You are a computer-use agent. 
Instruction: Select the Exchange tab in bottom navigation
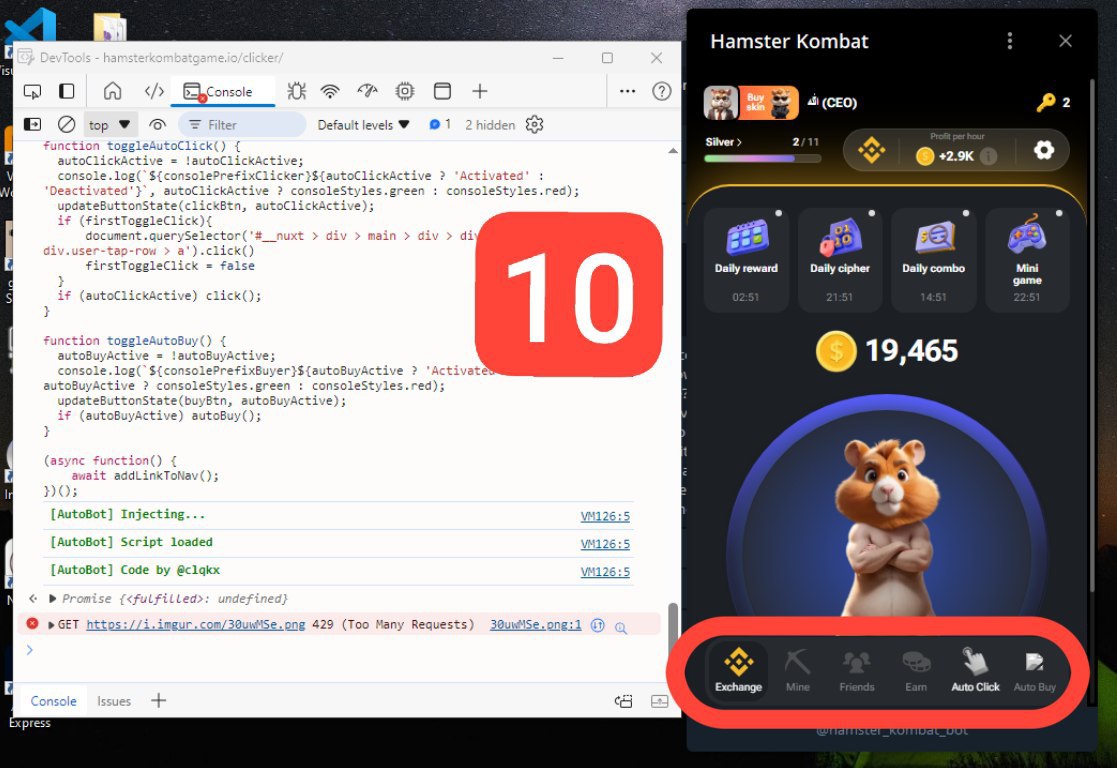click(x=739, y=670)
